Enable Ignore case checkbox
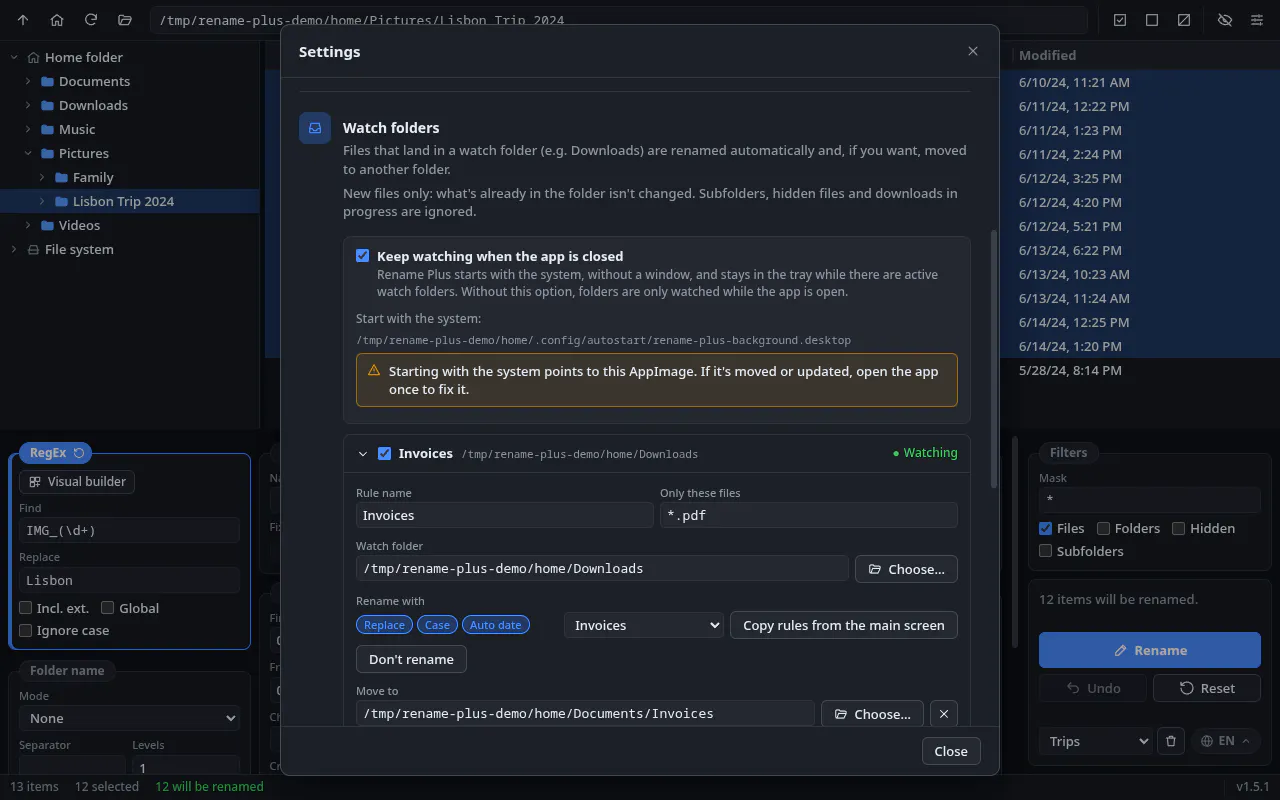Image resolution: width=1280 pixels, height=800 pixels. point(26,630)
